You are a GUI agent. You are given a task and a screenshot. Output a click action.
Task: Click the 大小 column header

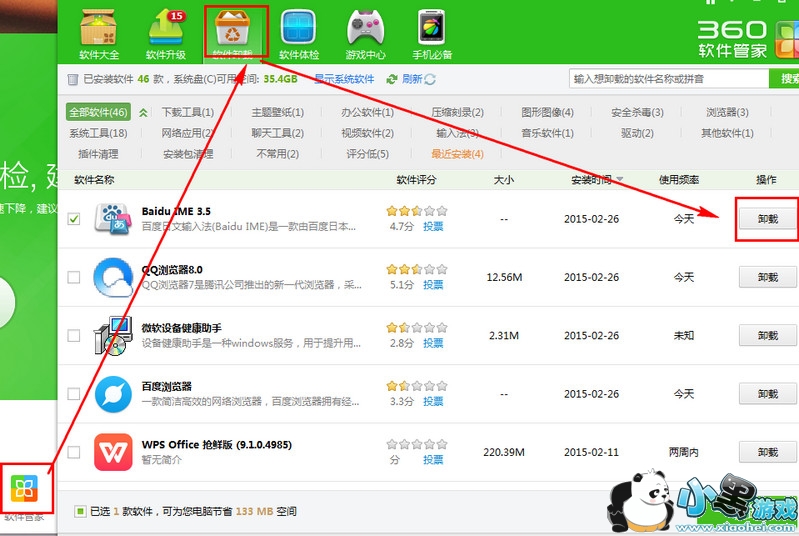(x=504, y=179)
